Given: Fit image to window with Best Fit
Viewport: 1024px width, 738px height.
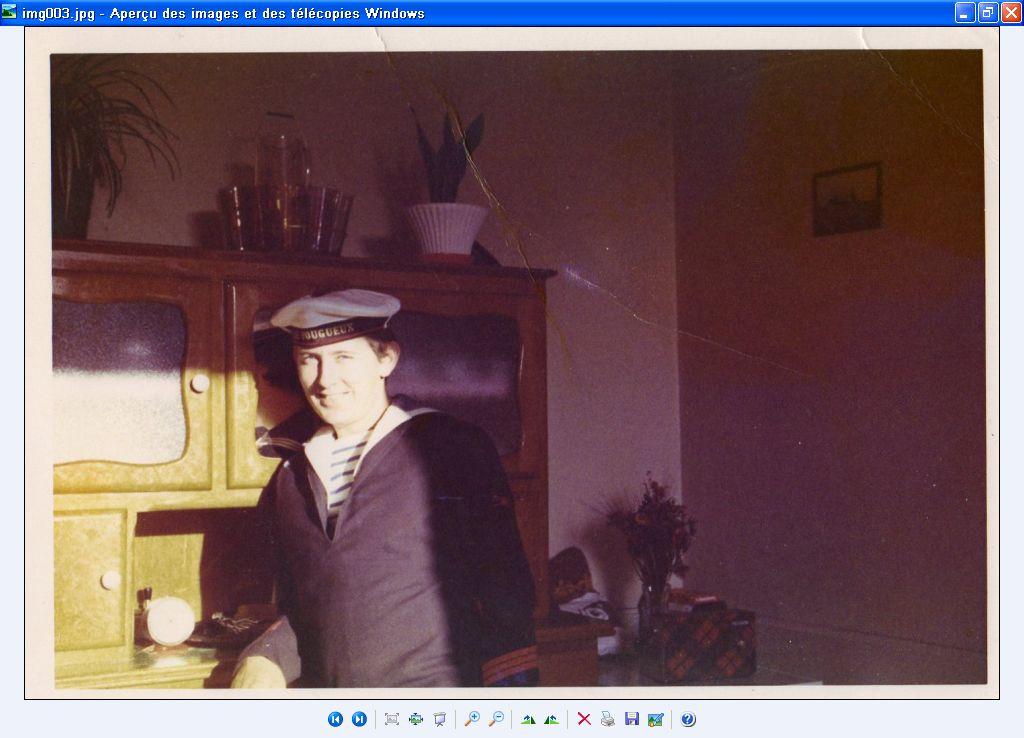Looking at the screenshot, I should 391,719.
